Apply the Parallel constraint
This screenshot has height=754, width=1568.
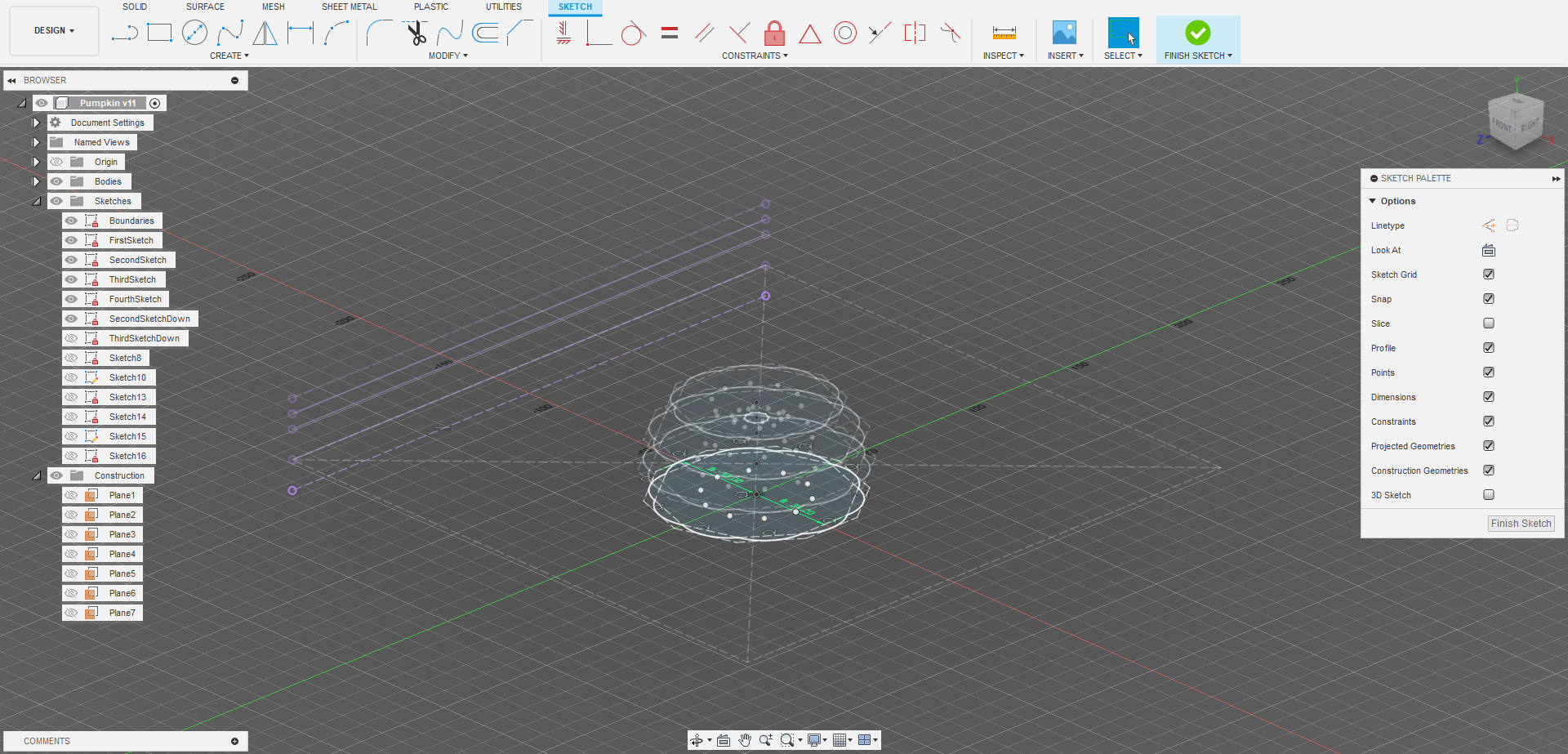704,33
